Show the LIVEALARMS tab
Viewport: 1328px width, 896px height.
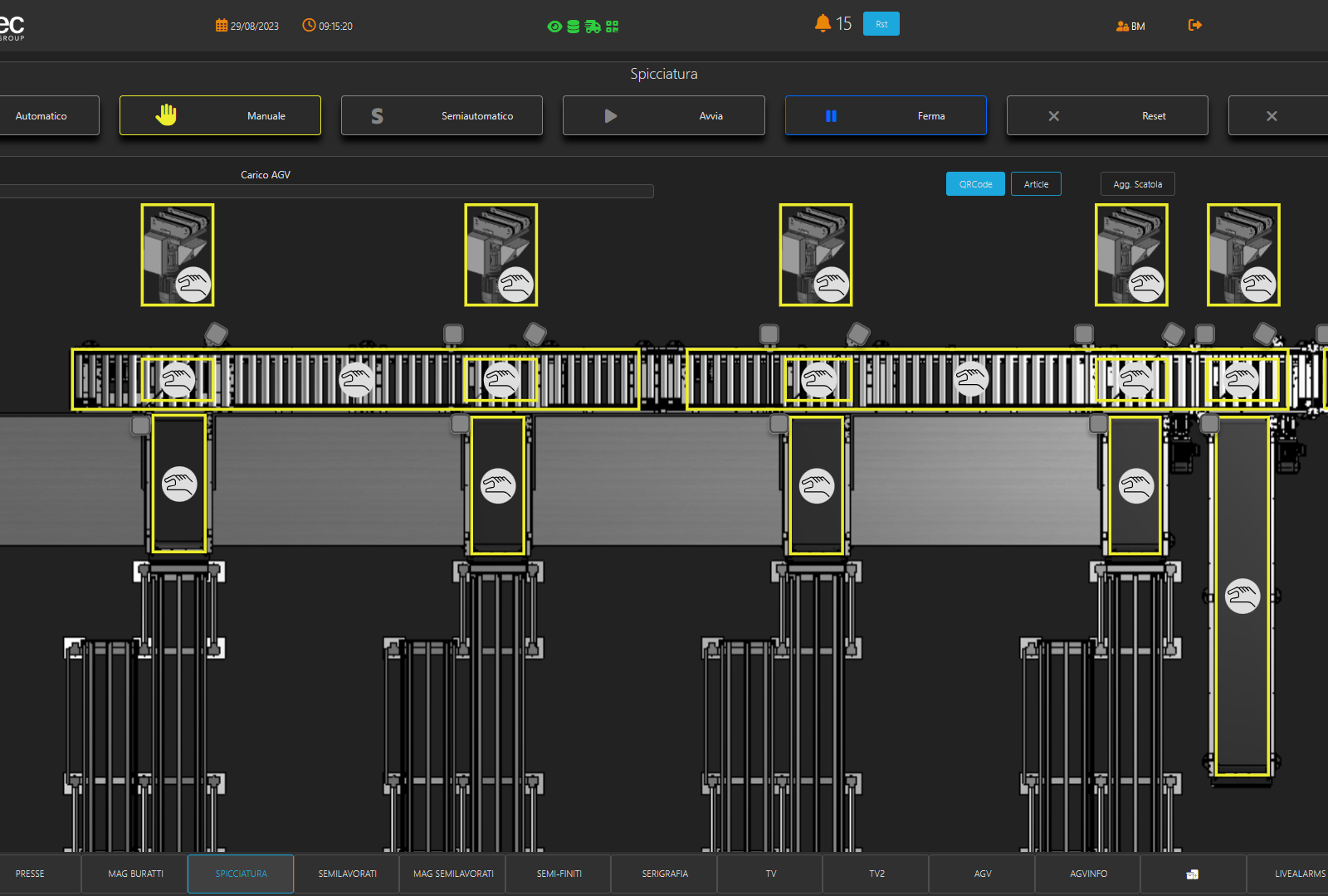(x=1288, y=874)
